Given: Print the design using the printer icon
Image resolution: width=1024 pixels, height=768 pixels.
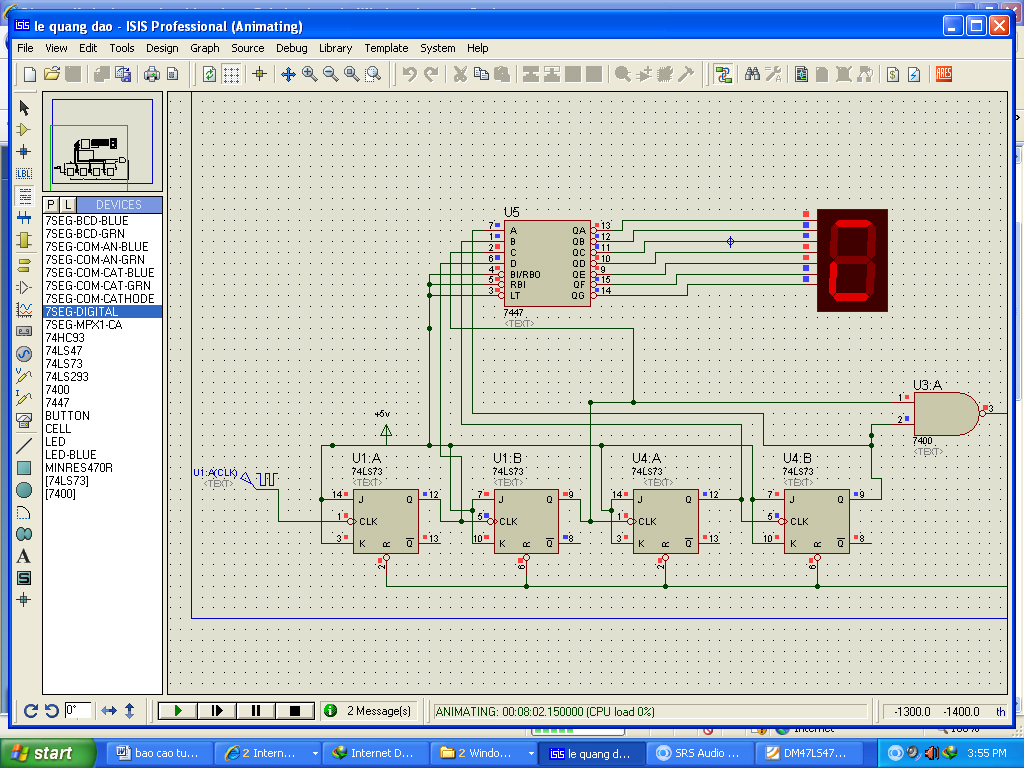Looking at the screenshot, I should (x=152, y=74).
